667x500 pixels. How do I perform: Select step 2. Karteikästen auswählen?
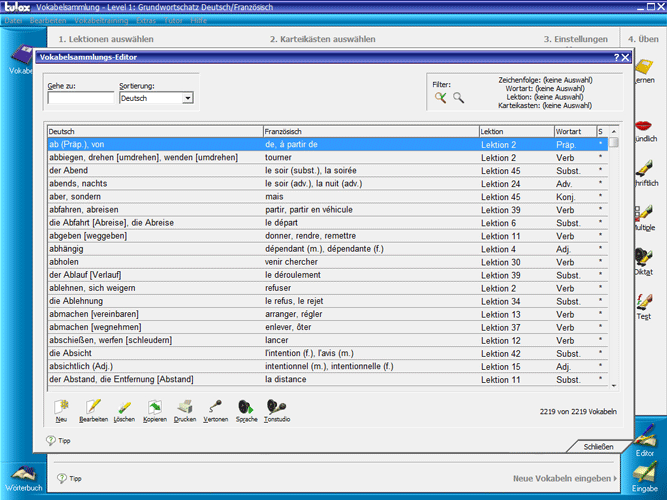pyautogui.click(x=322, y=39)
